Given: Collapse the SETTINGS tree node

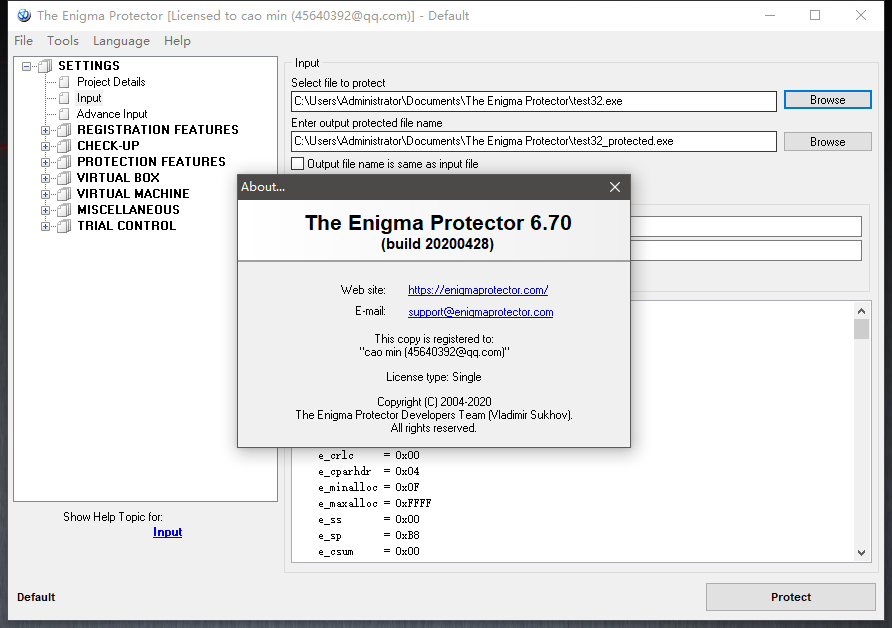Looking at the screenshot, I should pyautogui.click(x=26, y=66).
